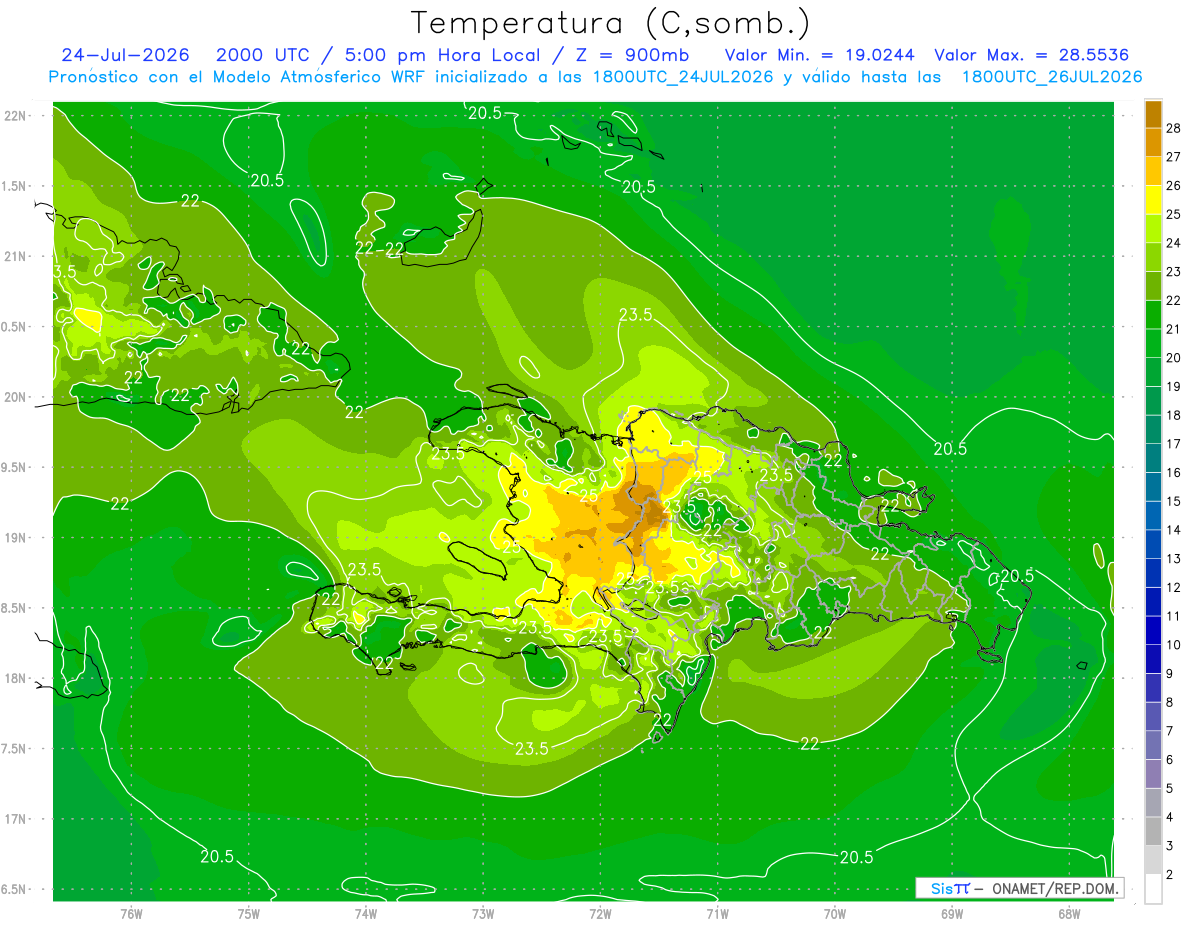Click the "14" label on the color scale

click(1174, 530)
